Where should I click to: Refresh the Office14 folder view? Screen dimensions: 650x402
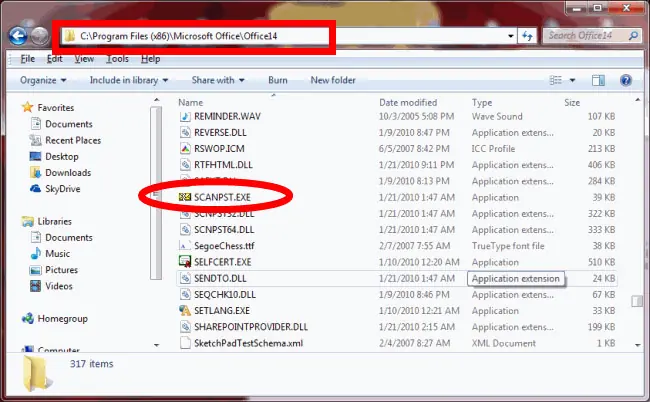point(527,36)
